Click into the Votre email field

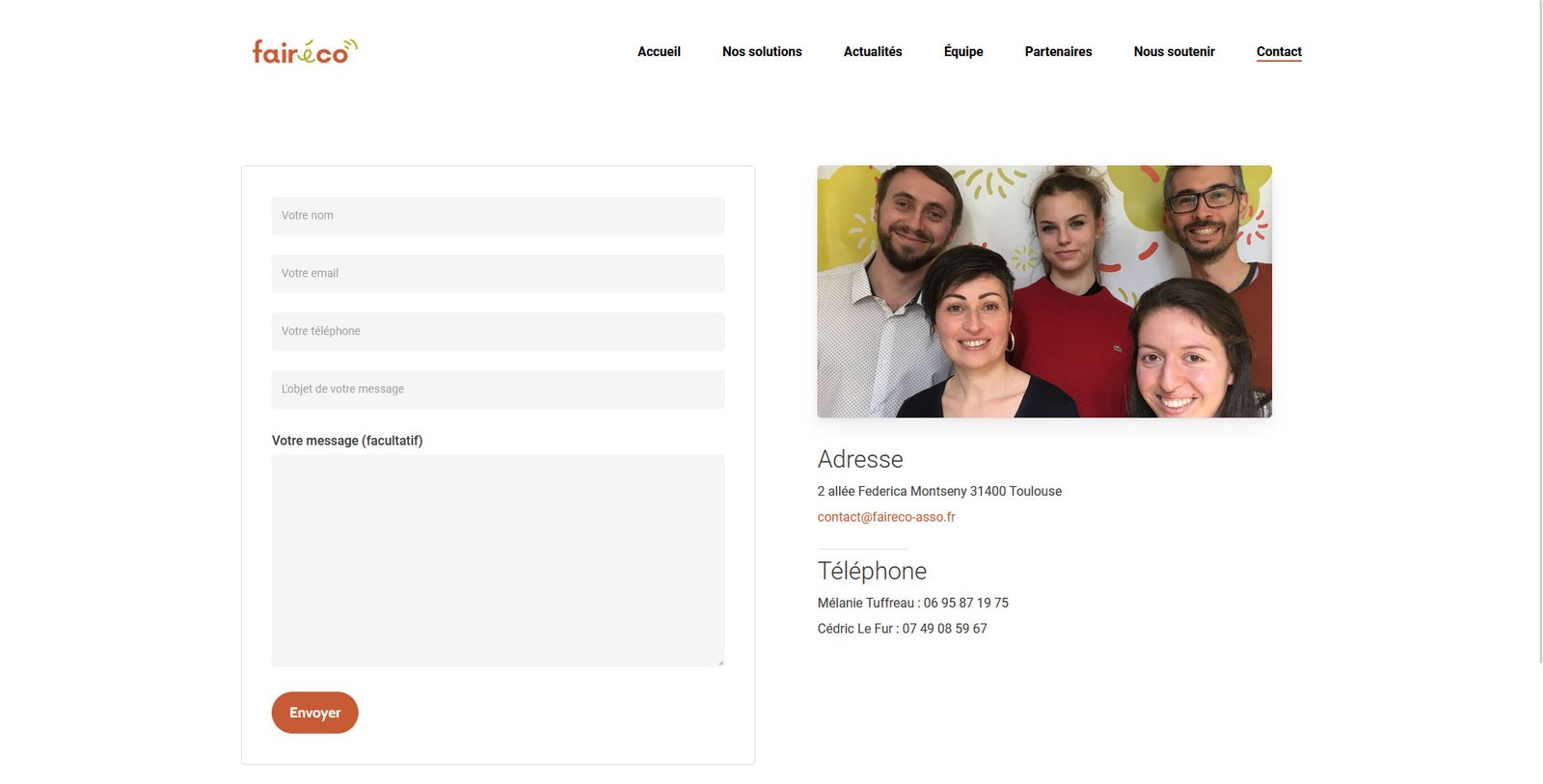[498, 274]
